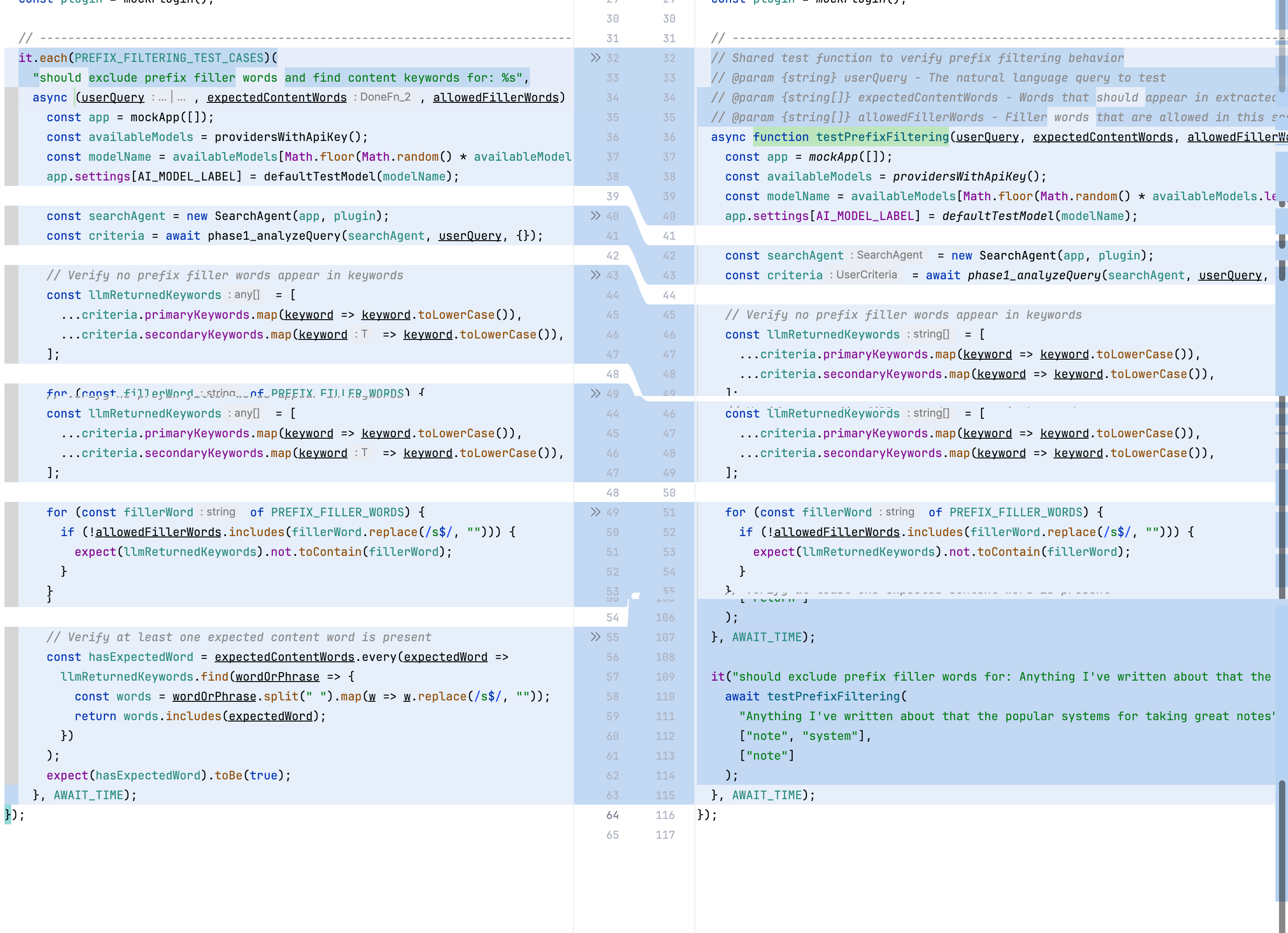Click the await testPrefixFiltering call
1288x933 pixels.
pyautogui.click(x=833, y=696)
